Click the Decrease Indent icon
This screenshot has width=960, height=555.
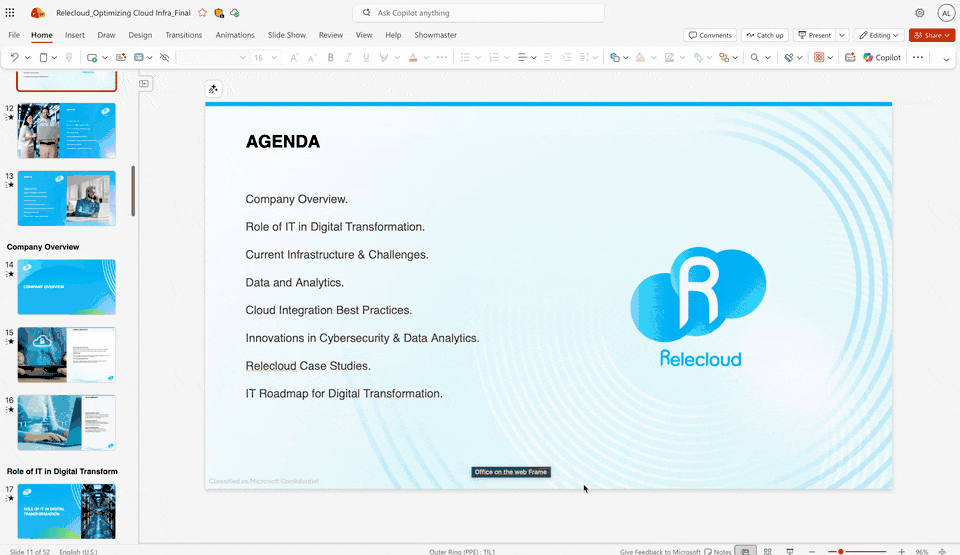pos(548,57)
